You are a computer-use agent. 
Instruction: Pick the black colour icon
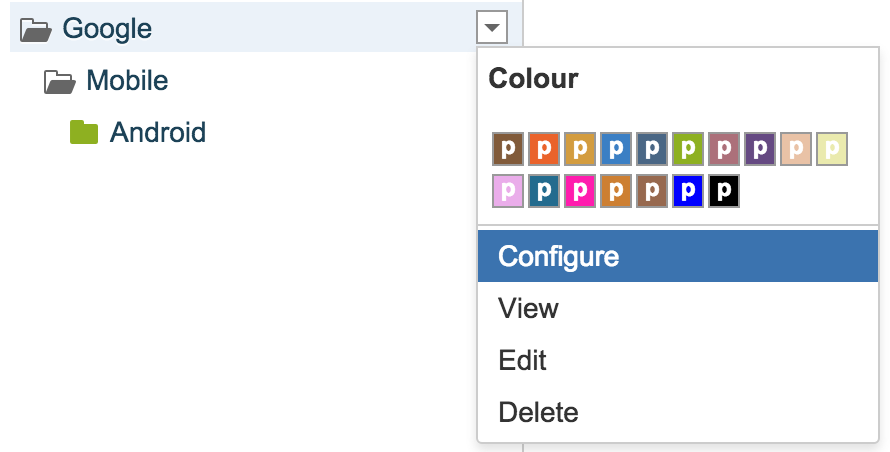tap(723, 190)
